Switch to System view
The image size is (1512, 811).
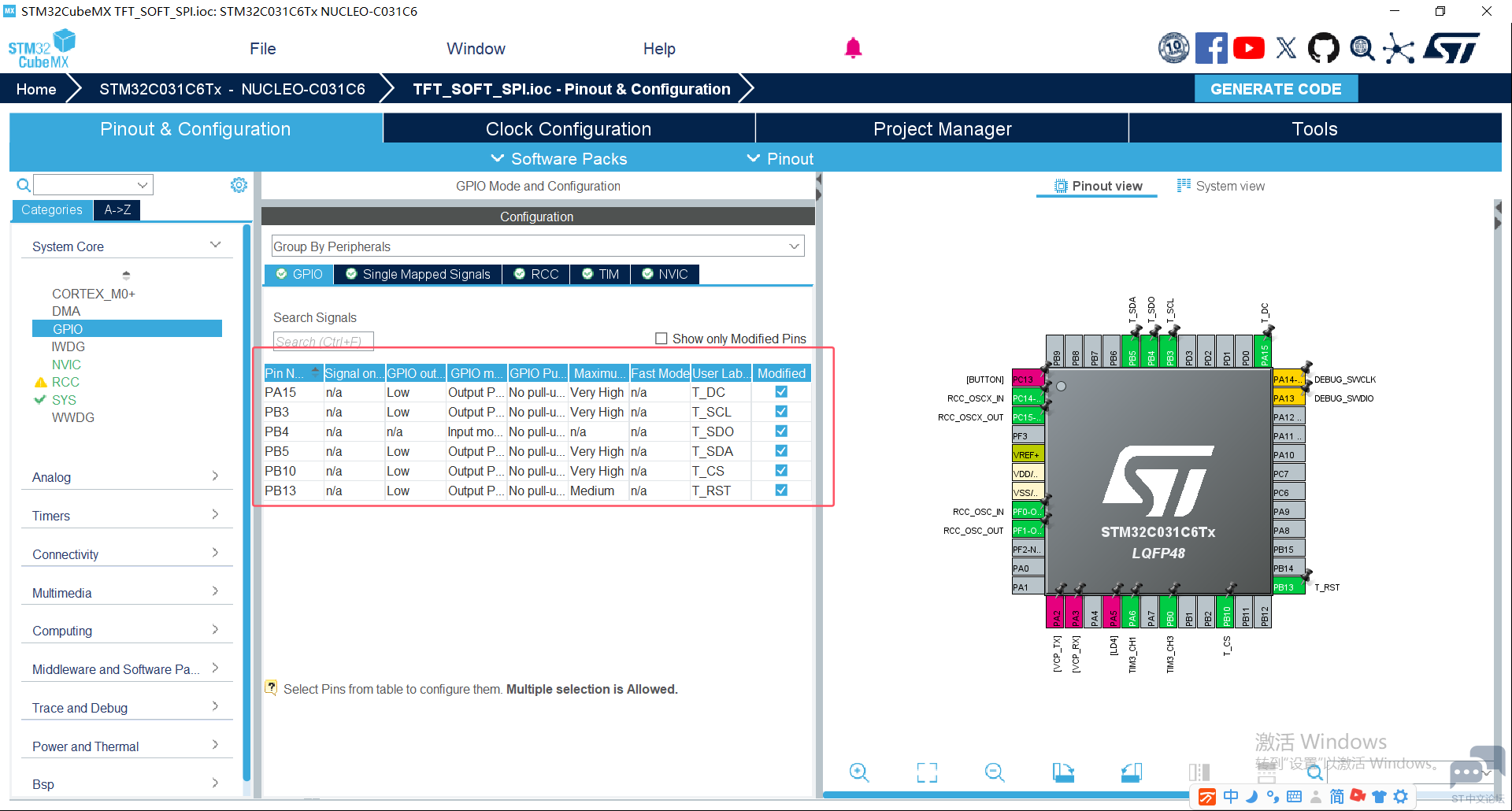click(1221, 186)
